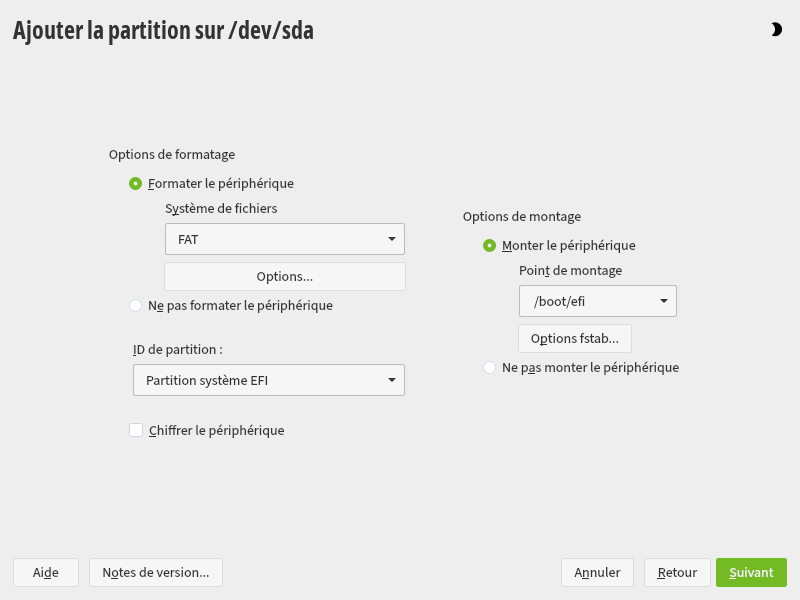Click the 'Système de fichiers' label
Image resolution: width=800 pixels, height=600 pixels.
pyautogui.click(x=221, y=209)
